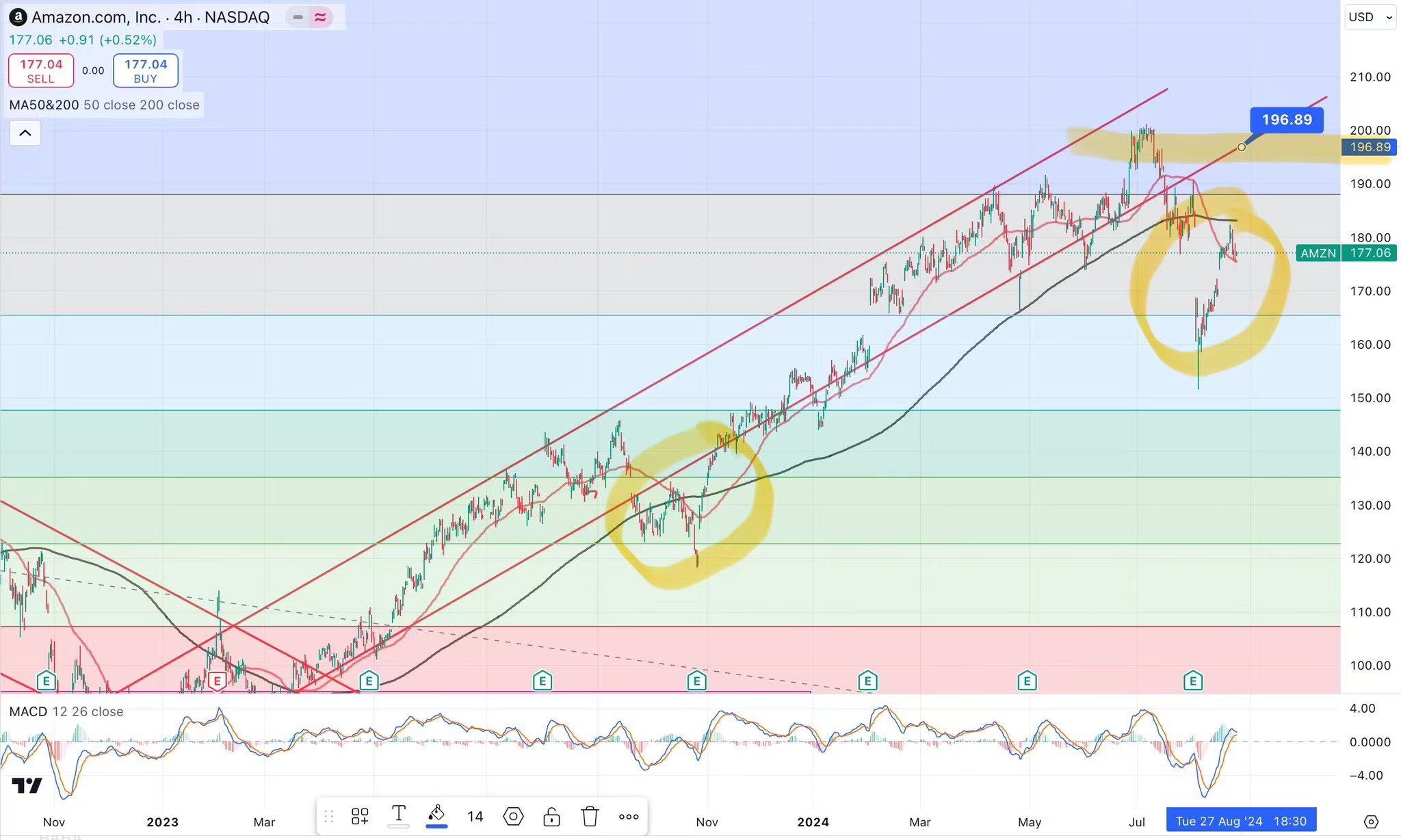This screenshot has height=840, width=1401.
Task: Delete drawing with the trash icon
Action: point(590,816)
